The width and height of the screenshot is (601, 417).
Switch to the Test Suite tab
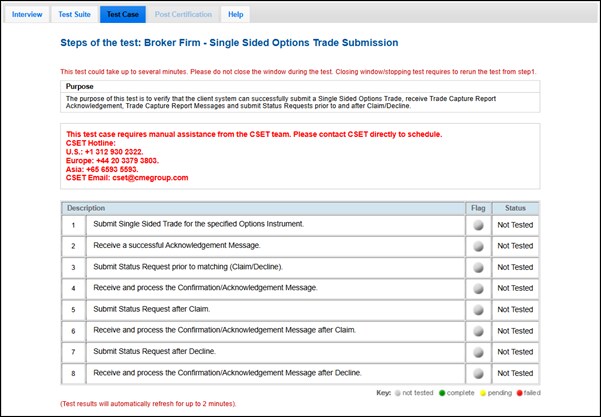point(76,15)
